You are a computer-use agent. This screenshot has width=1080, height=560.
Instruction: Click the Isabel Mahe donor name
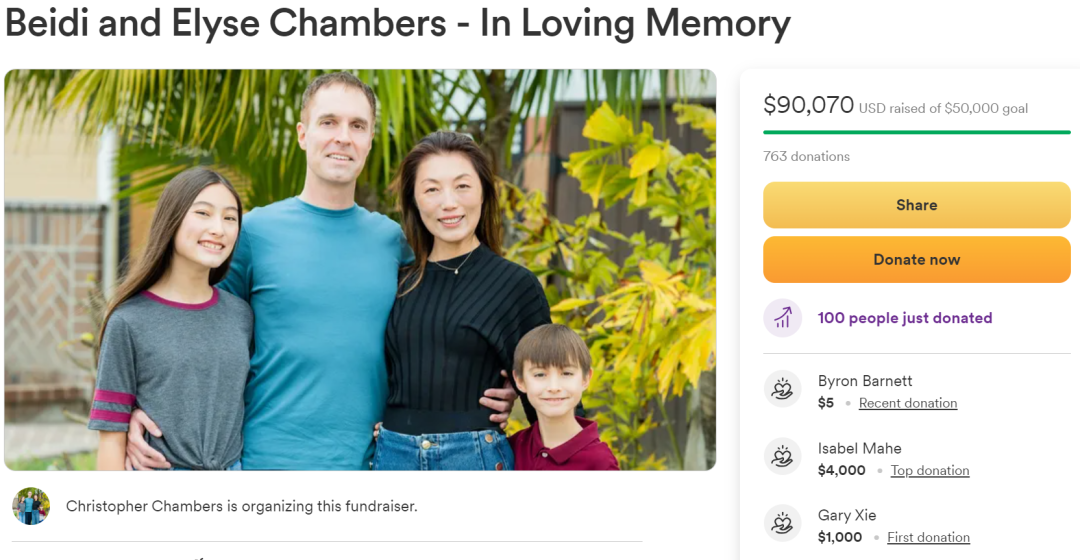point(859,448)
